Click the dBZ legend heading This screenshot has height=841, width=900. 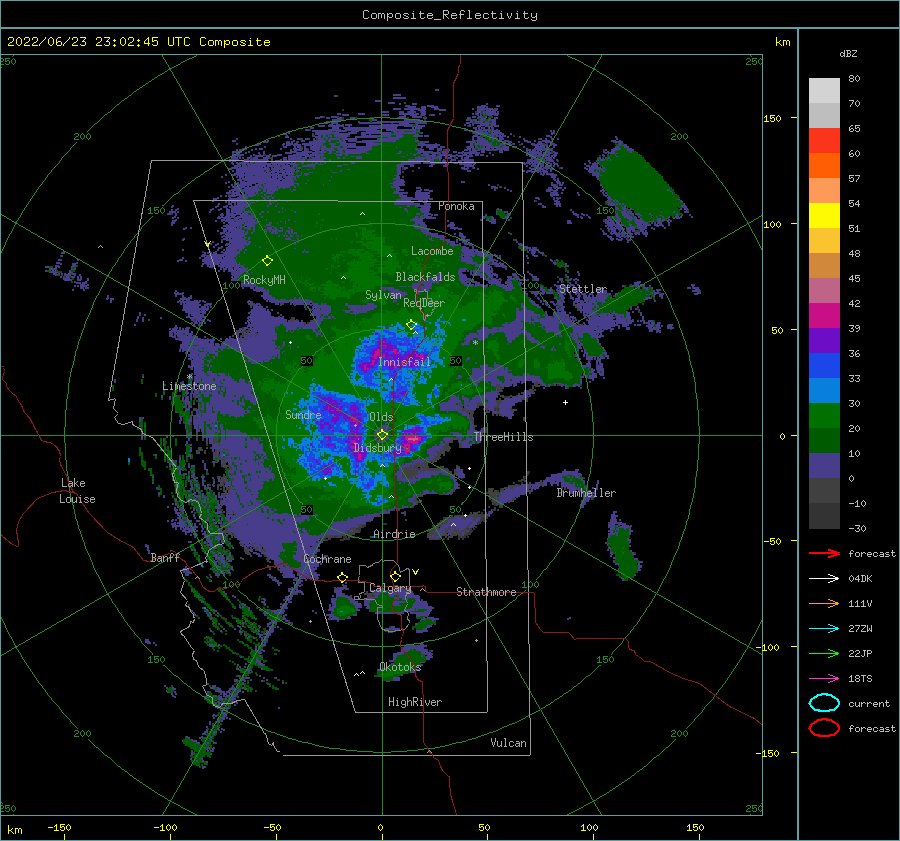(x=848, y=54)
